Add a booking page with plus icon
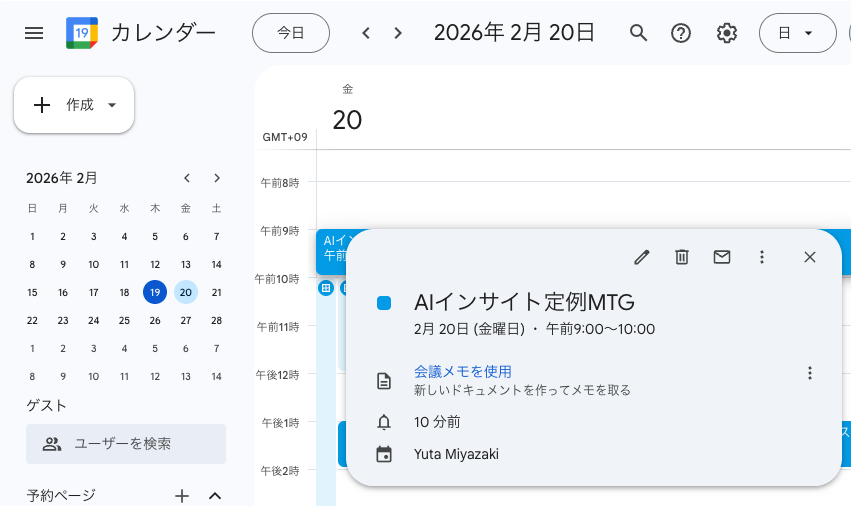This screenshot has width=851, height=506. (x=182, y=495)
